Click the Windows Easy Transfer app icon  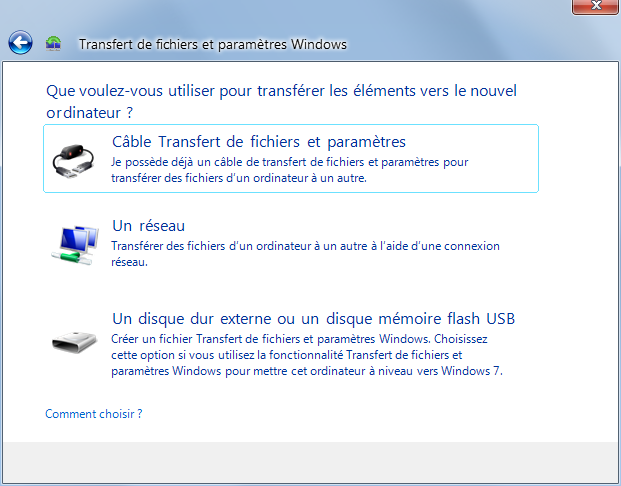tap(53, 43)
